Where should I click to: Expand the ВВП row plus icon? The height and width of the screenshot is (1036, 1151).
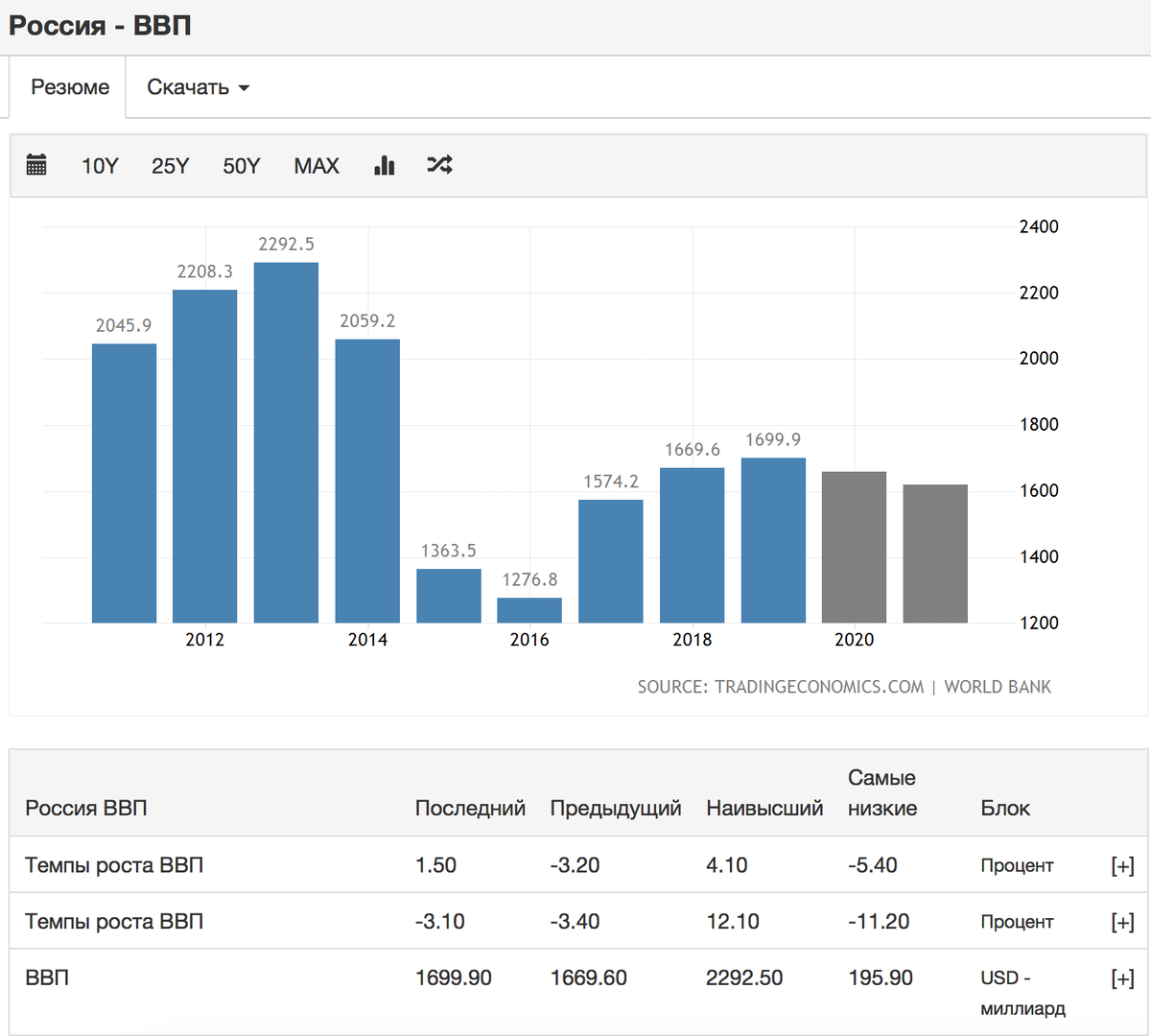pos(1122,978)
